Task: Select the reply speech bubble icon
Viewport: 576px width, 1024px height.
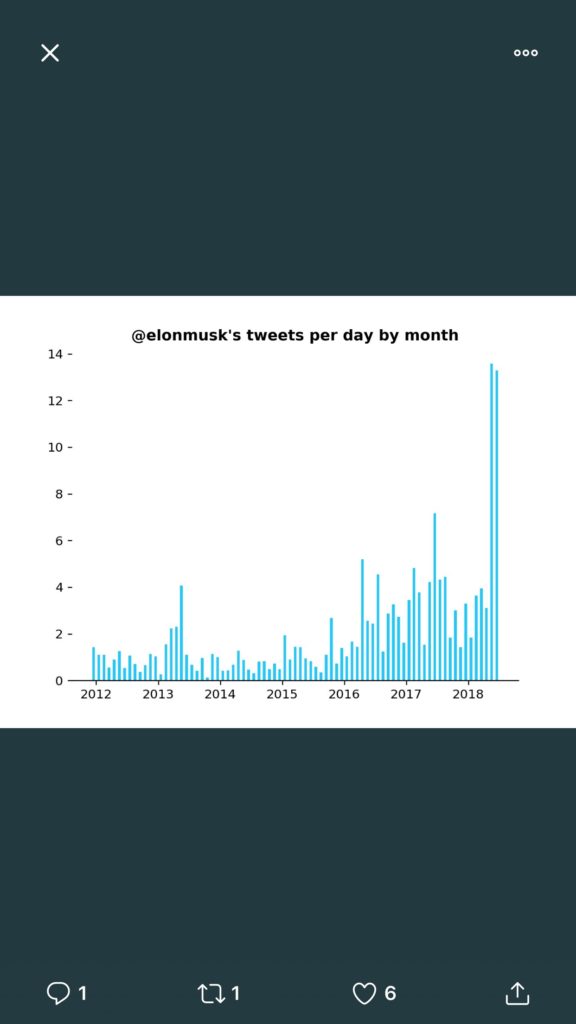Action: tap(59, 993)
